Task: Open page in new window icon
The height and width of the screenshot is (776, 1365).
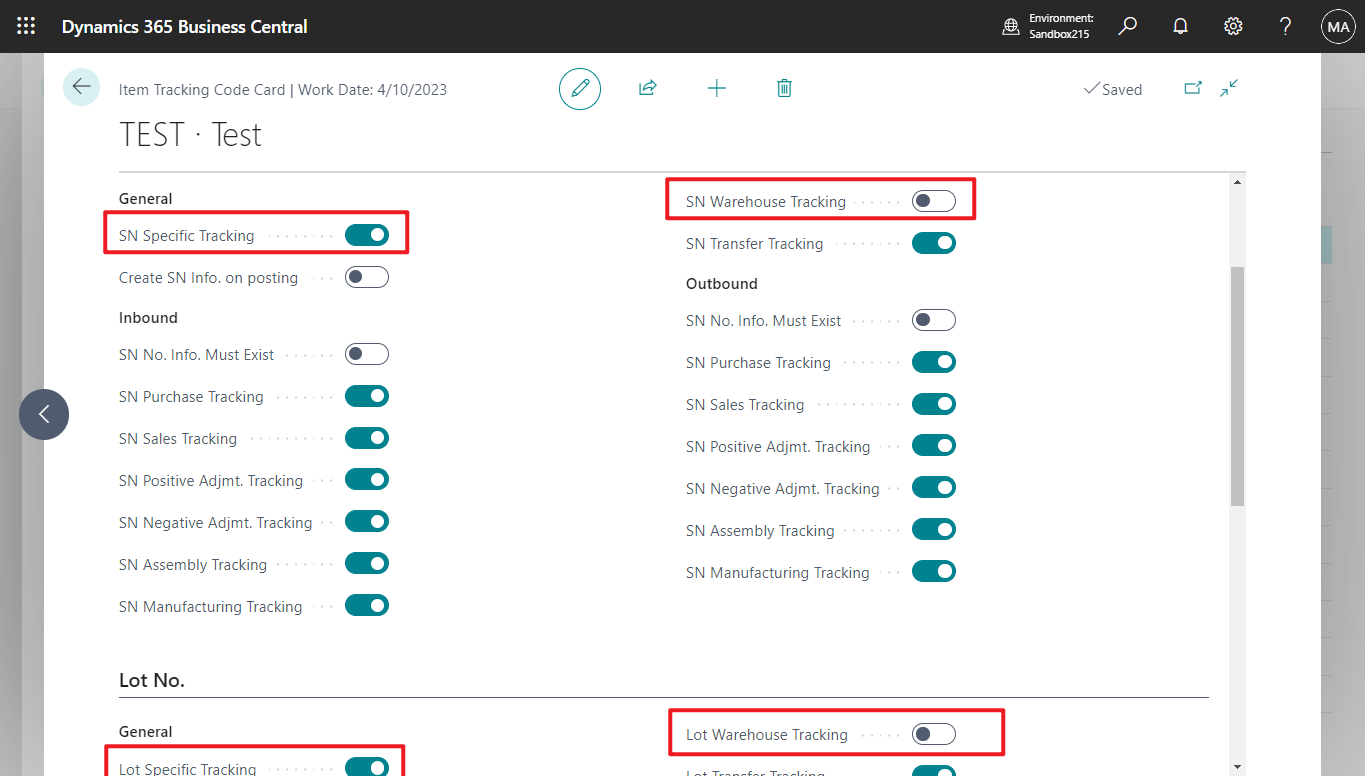Action: 1192,88
